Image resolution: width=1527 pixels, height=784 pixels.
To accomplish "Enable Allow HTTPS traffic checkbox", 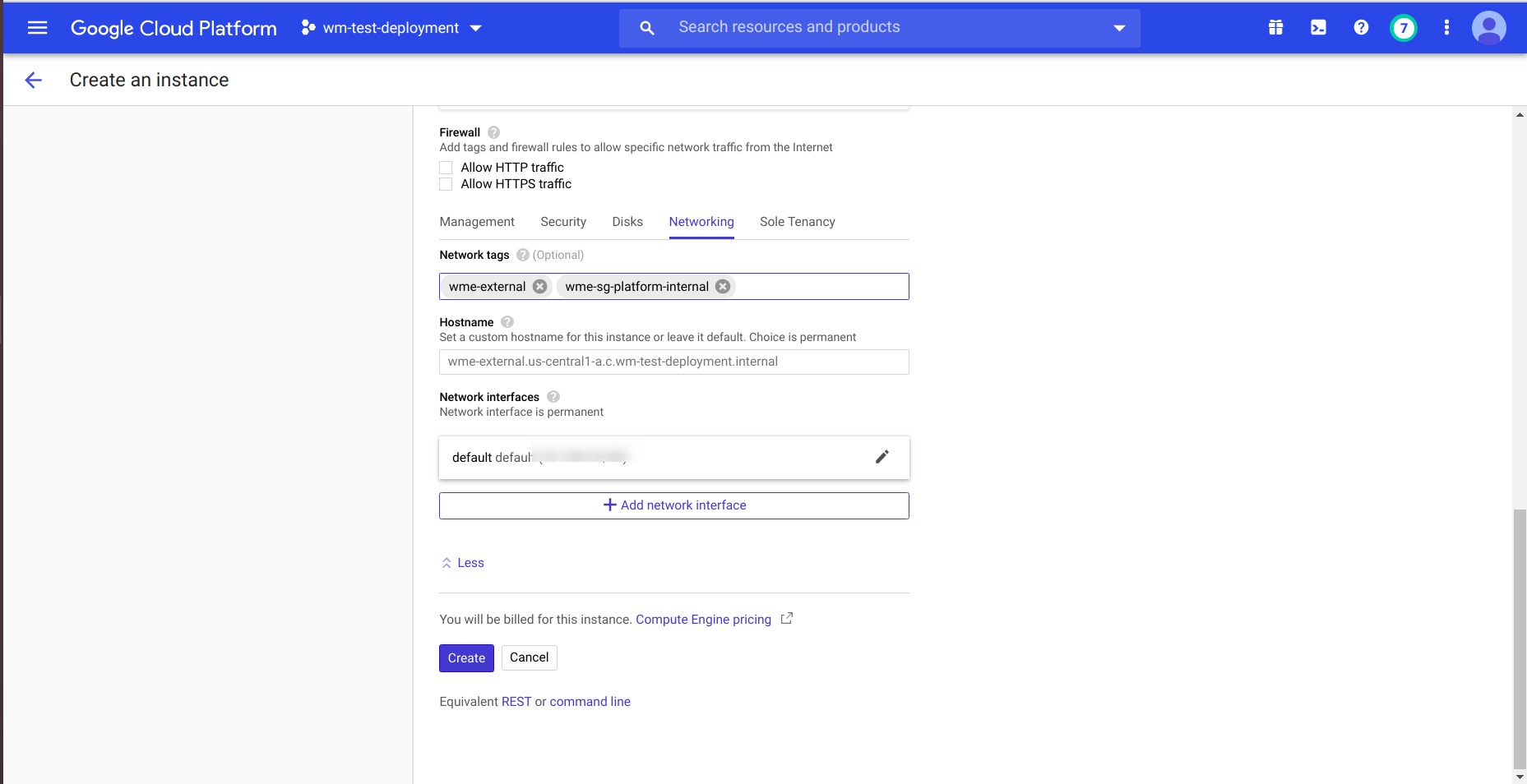I will [447, 184].
